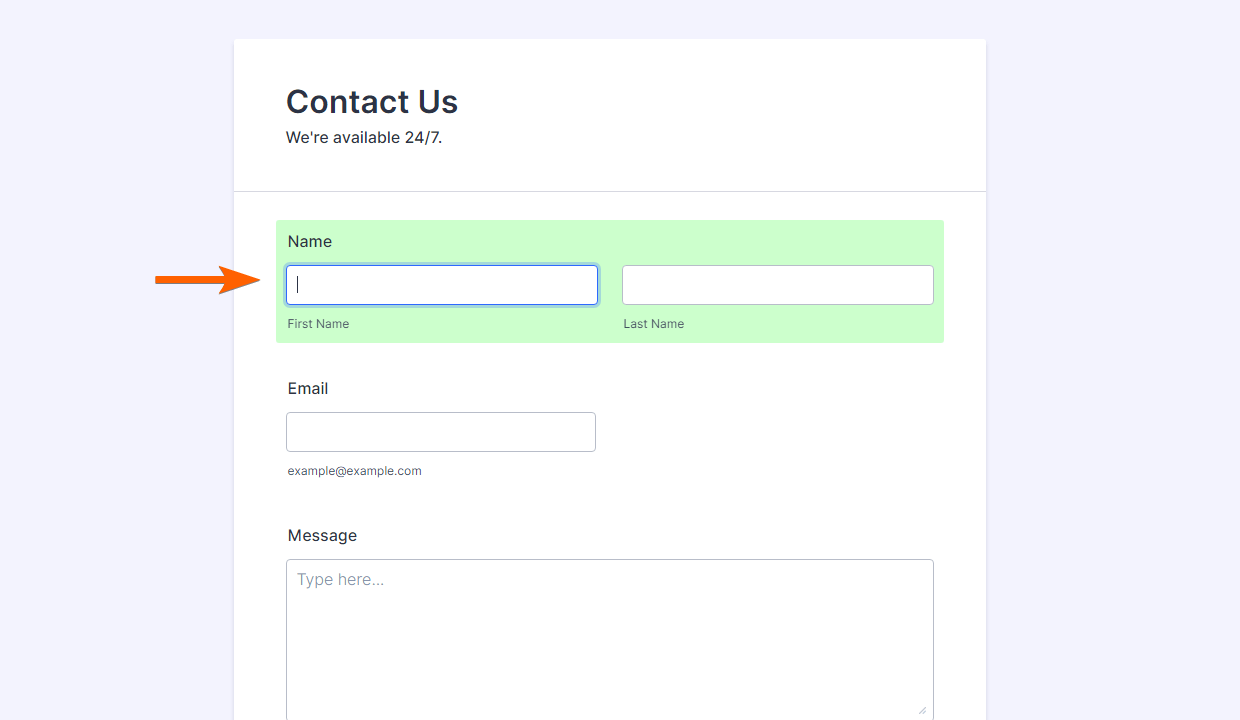The image size is (1240, 720).
Task: Click the "Contact Us" heading
Action: [372, 102]
